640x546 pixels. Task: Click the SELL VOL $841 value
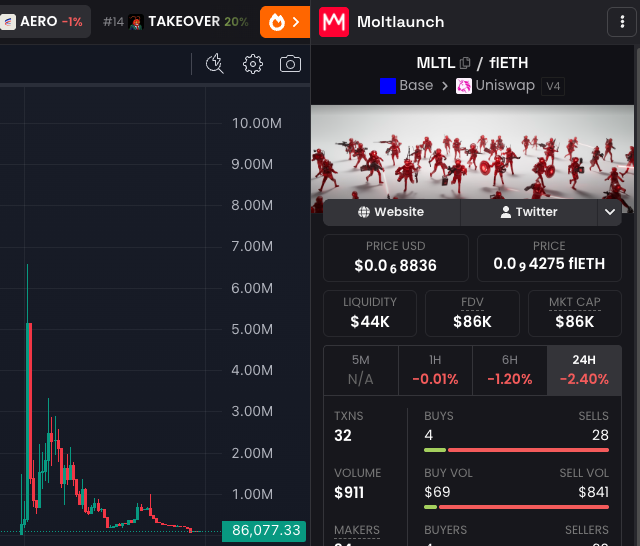593,492
